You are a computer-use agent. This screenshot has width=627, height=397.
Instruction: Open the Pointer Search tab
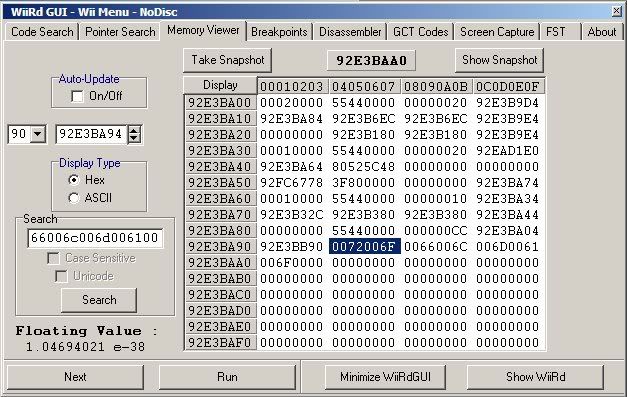[120, 32]
